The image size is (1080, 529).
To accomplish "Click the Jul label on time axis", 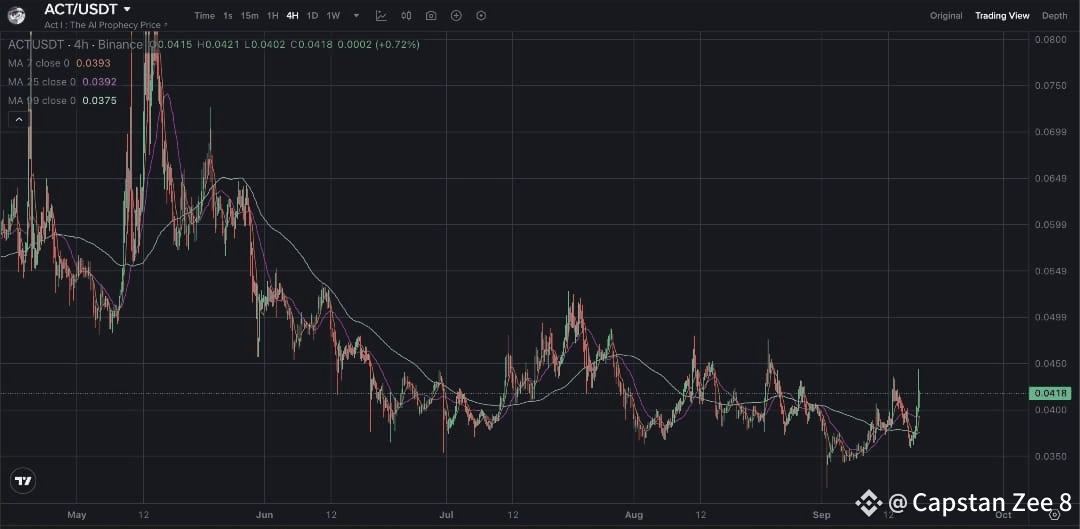I will pos(446,515).
